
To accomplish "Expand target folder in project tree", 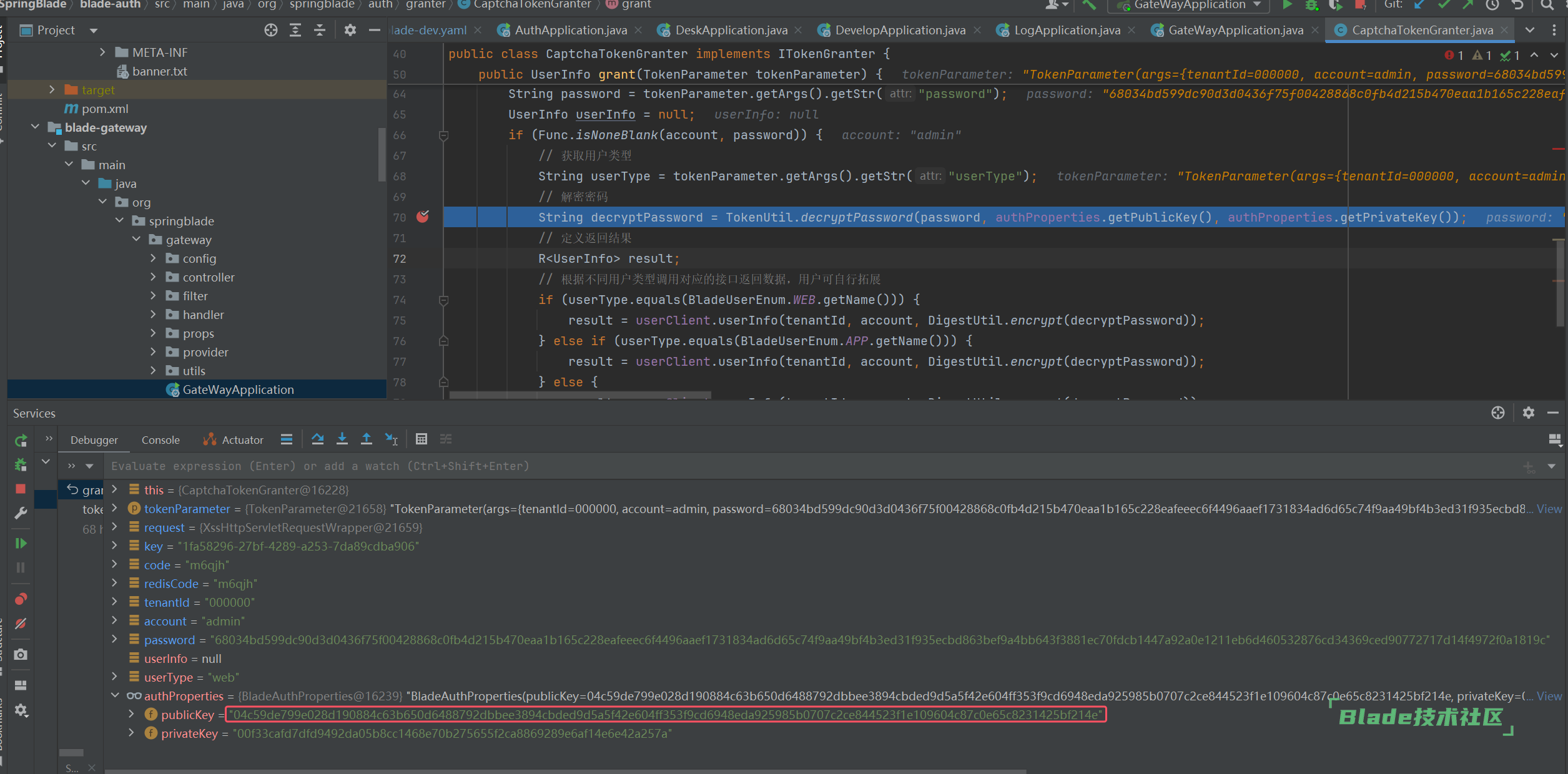I will coord(52,90).
